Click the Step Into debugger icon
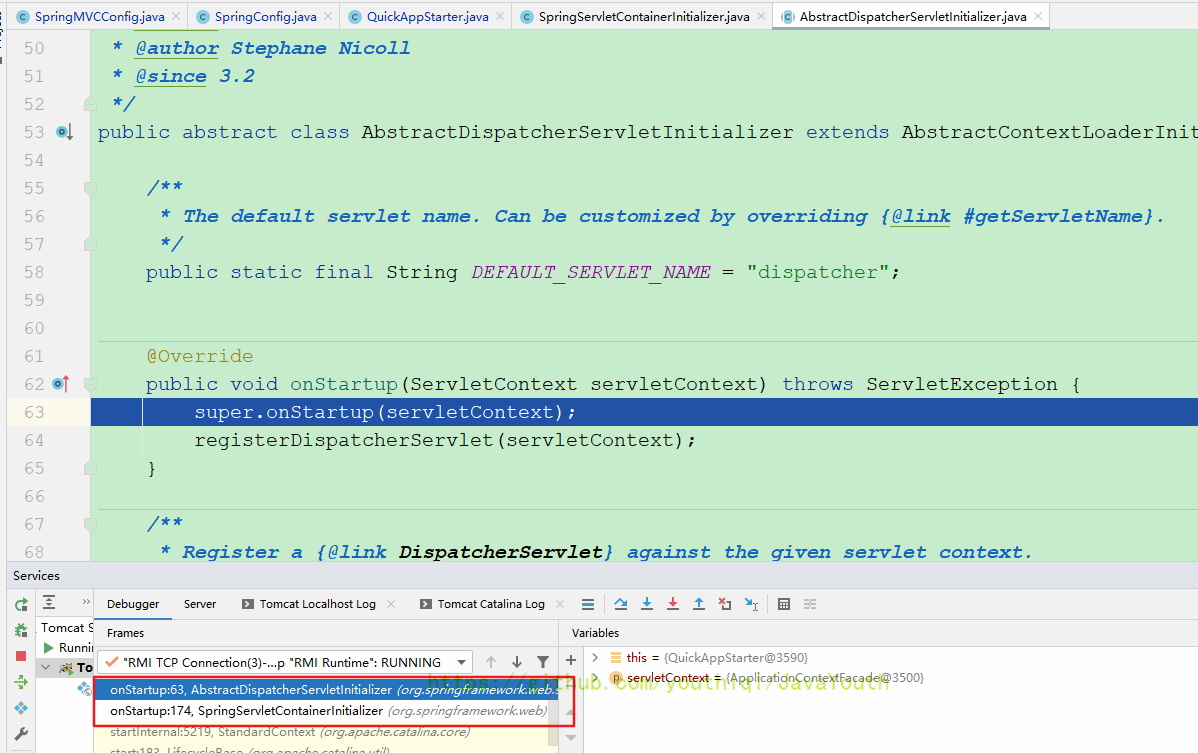The width and height of the screenshot is (1198, 753). [647, 604]
